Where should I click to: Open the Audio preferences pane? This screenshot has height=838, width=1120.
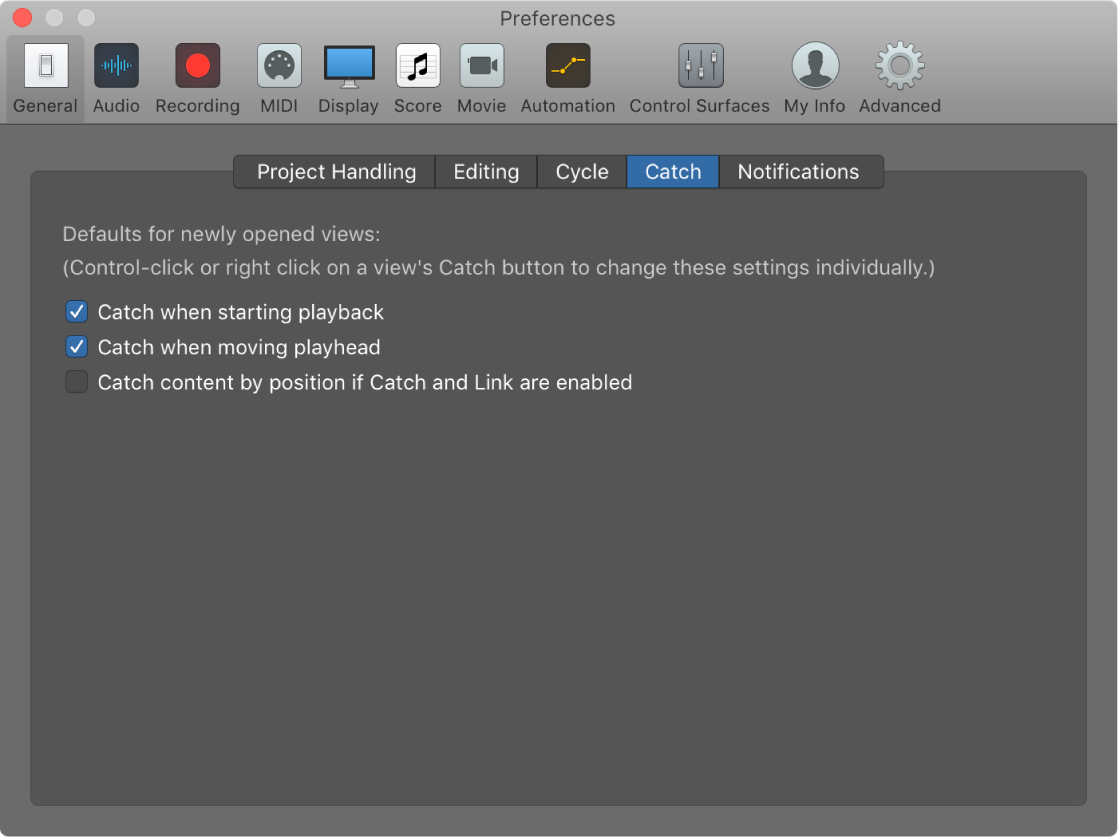tap(116, 79)
